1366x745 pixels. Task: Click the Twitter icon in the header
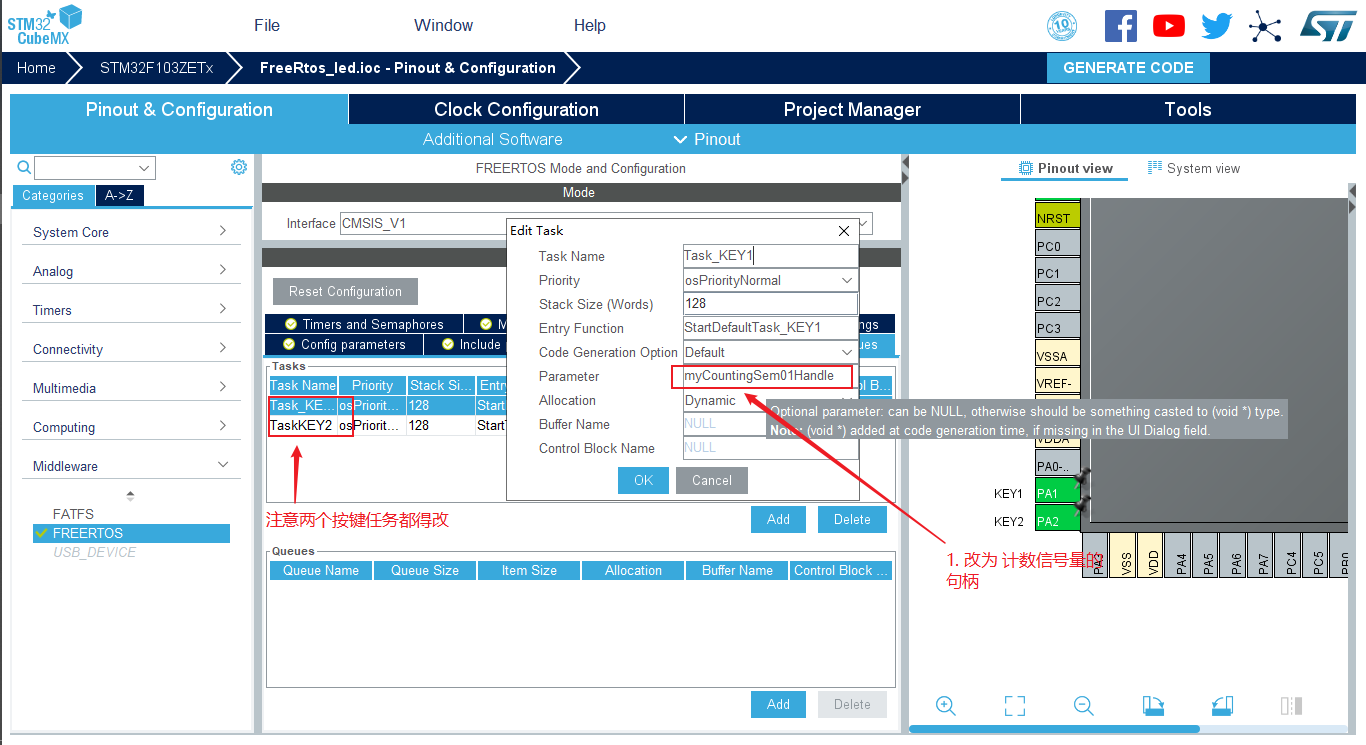[1216, 26]
